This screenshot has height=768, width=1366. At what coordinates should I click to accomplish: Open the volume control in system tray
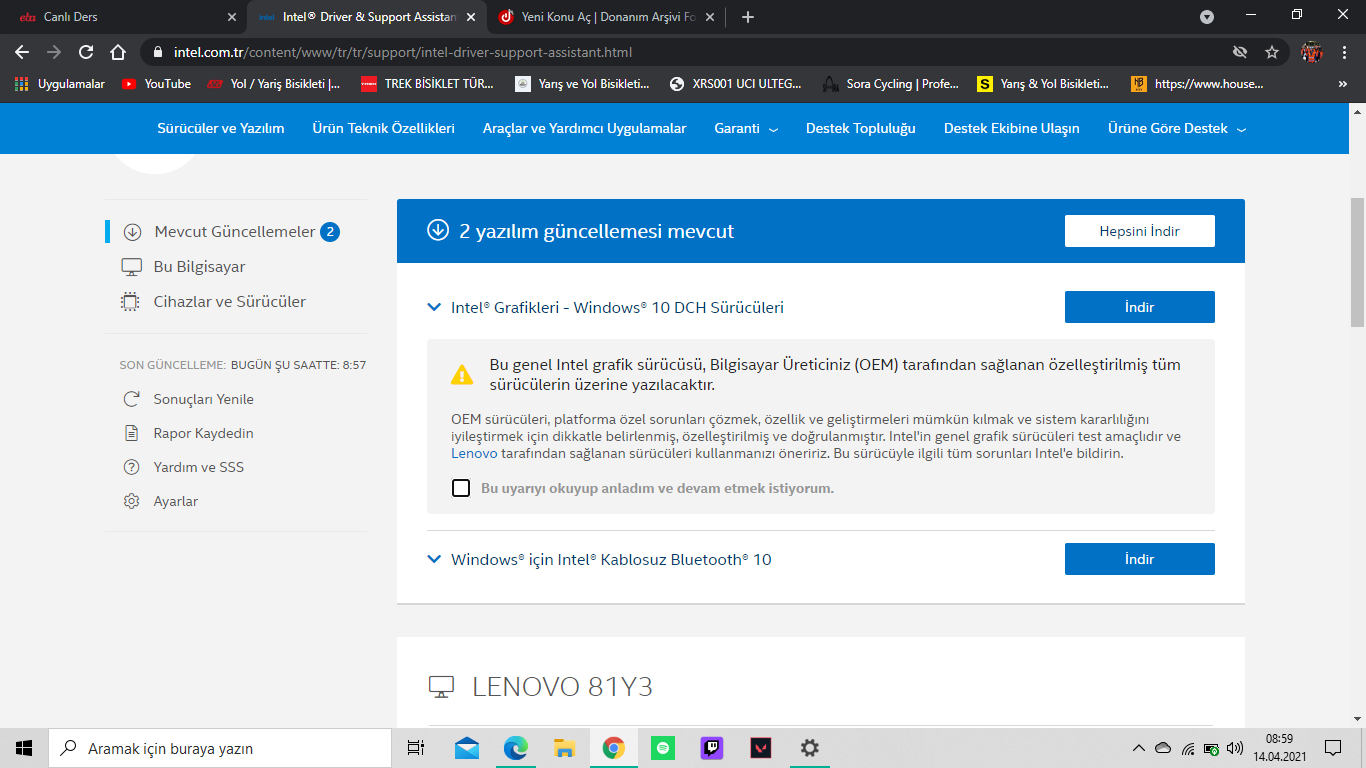click(1235, 748)
